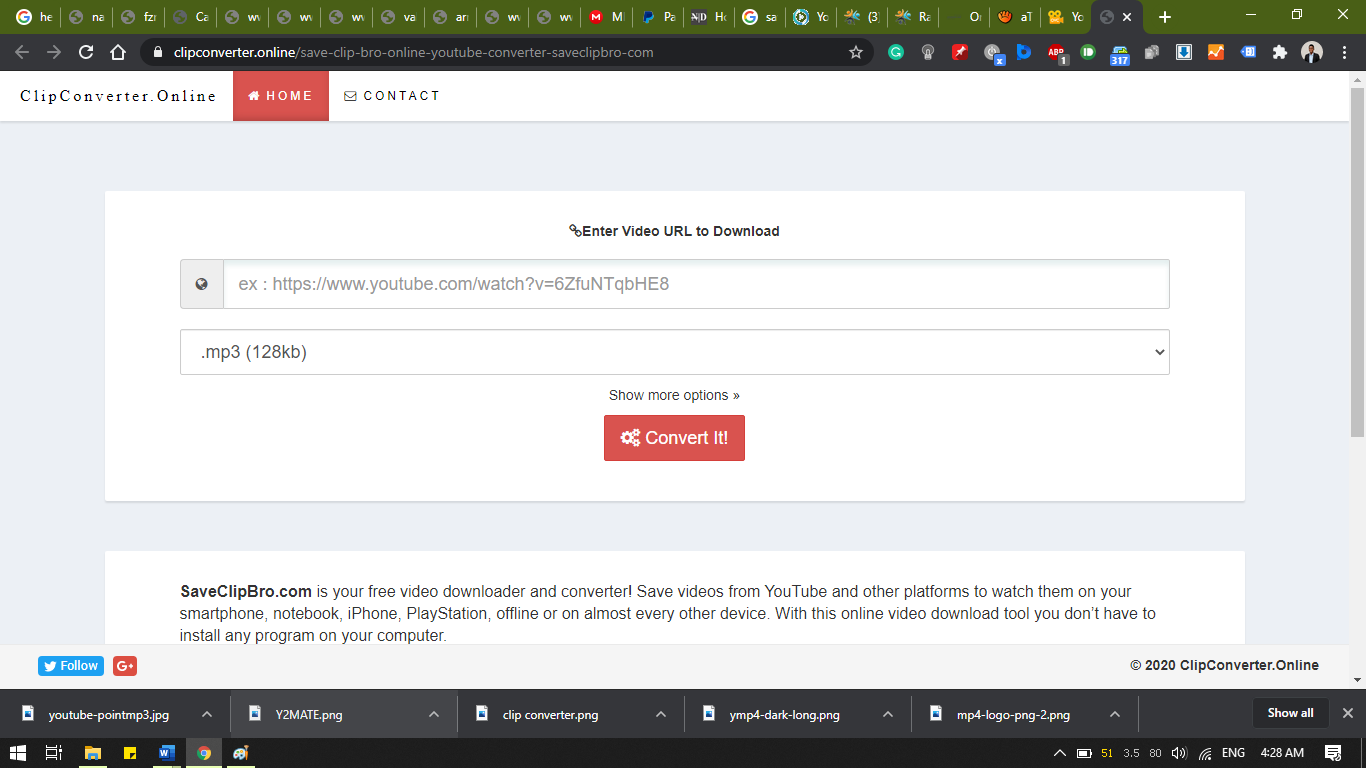Switch to the first Google tab
Screen dimensions: 1366x768
point(34,17)
